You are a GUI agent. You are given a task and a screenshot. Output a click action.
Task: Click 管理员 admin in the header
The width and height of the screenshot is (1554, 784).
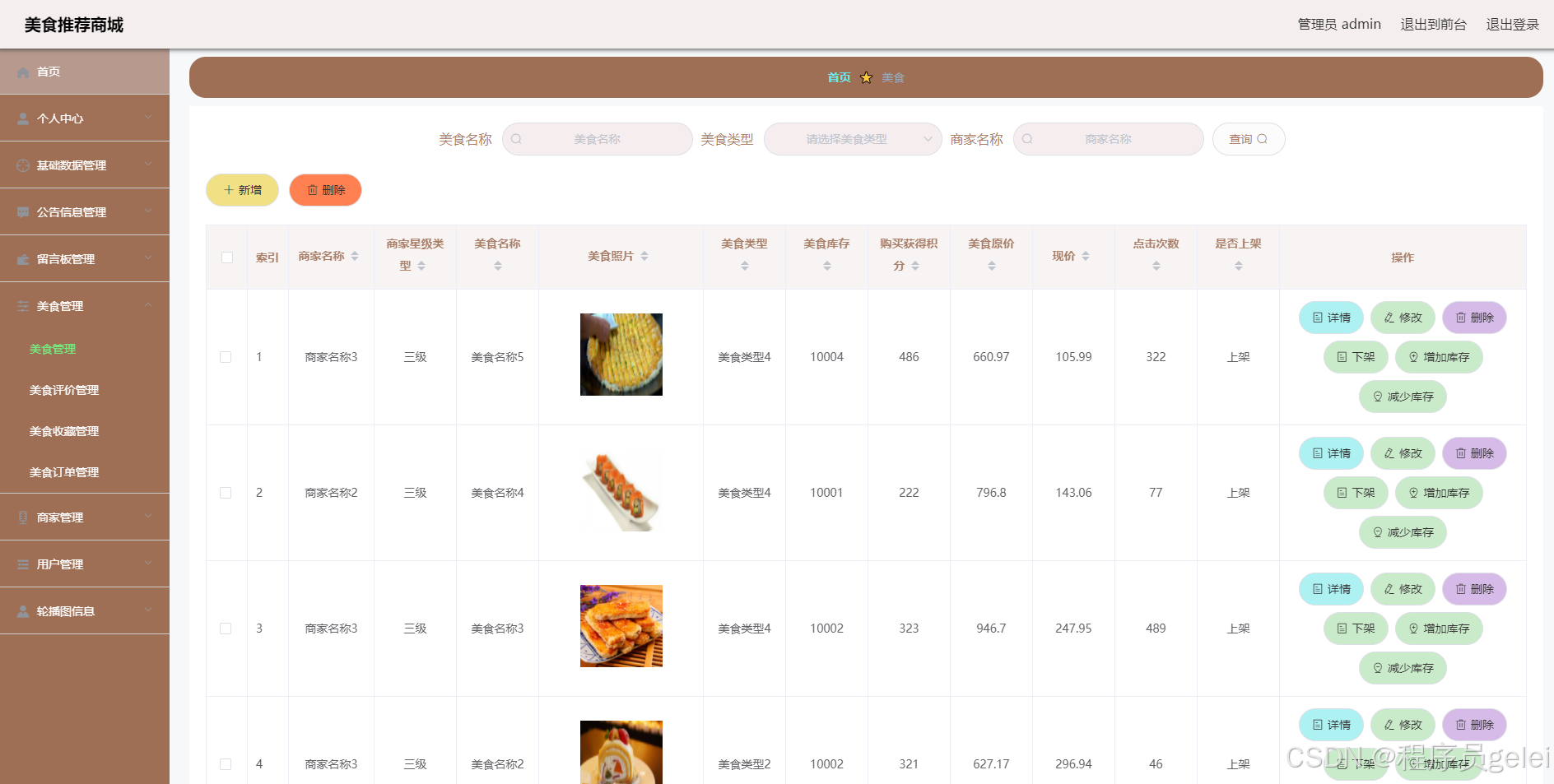1339,25
